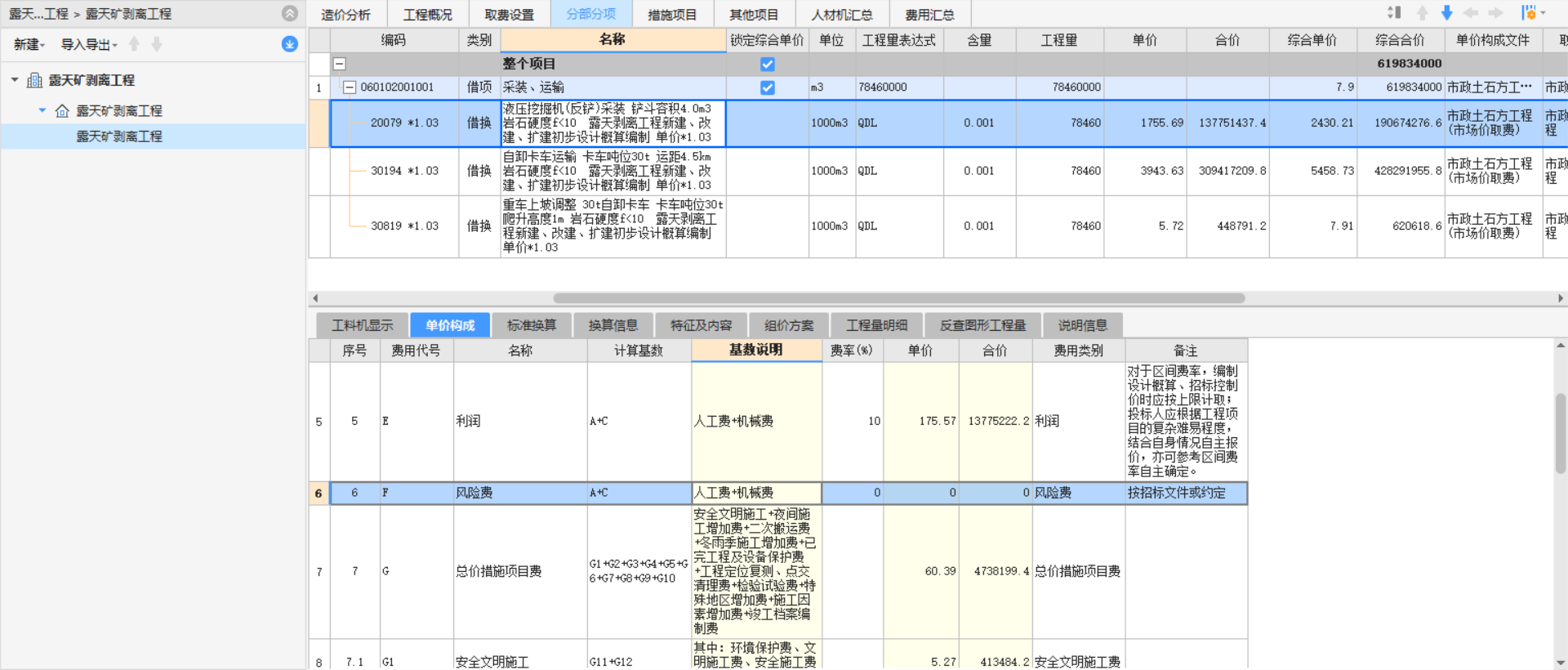Open the 特征及内容 bottom tab
The height and width of the screenshot is (670, 1568).
tap(701, 325)
